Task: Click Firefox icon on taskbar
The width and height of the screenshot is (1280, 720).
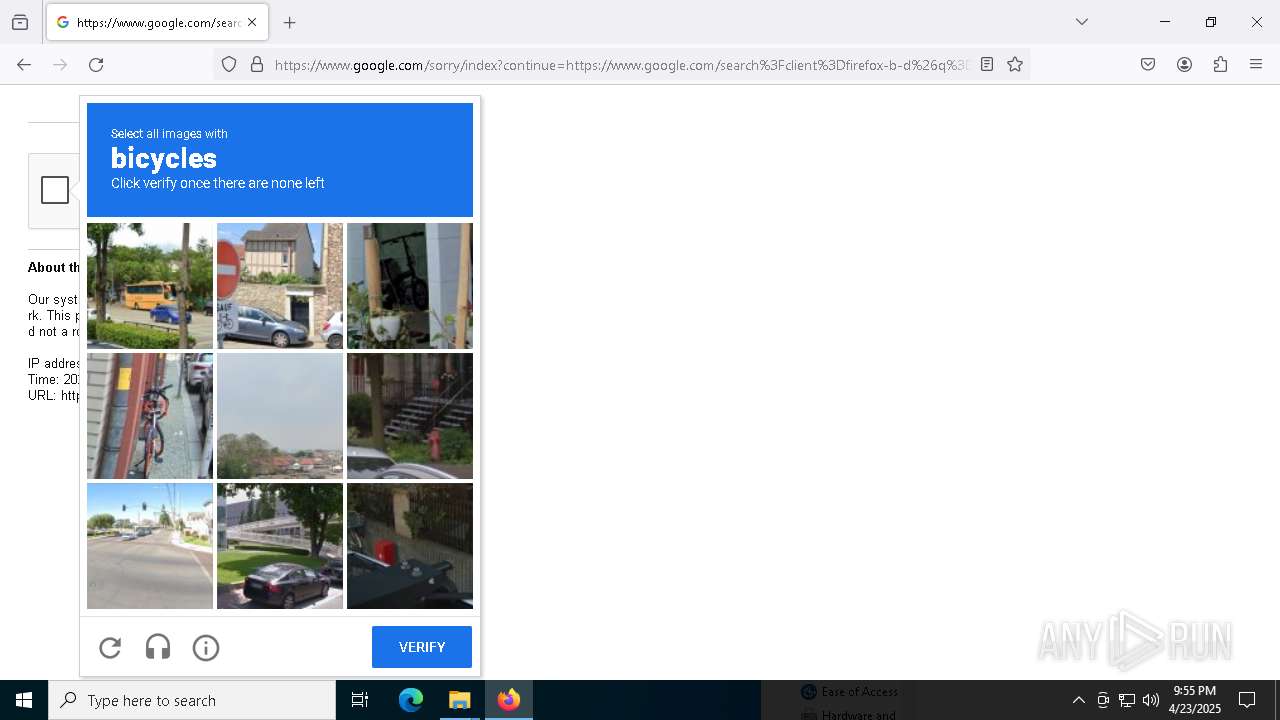Action: pyautogui.click(x=509, y=700)
